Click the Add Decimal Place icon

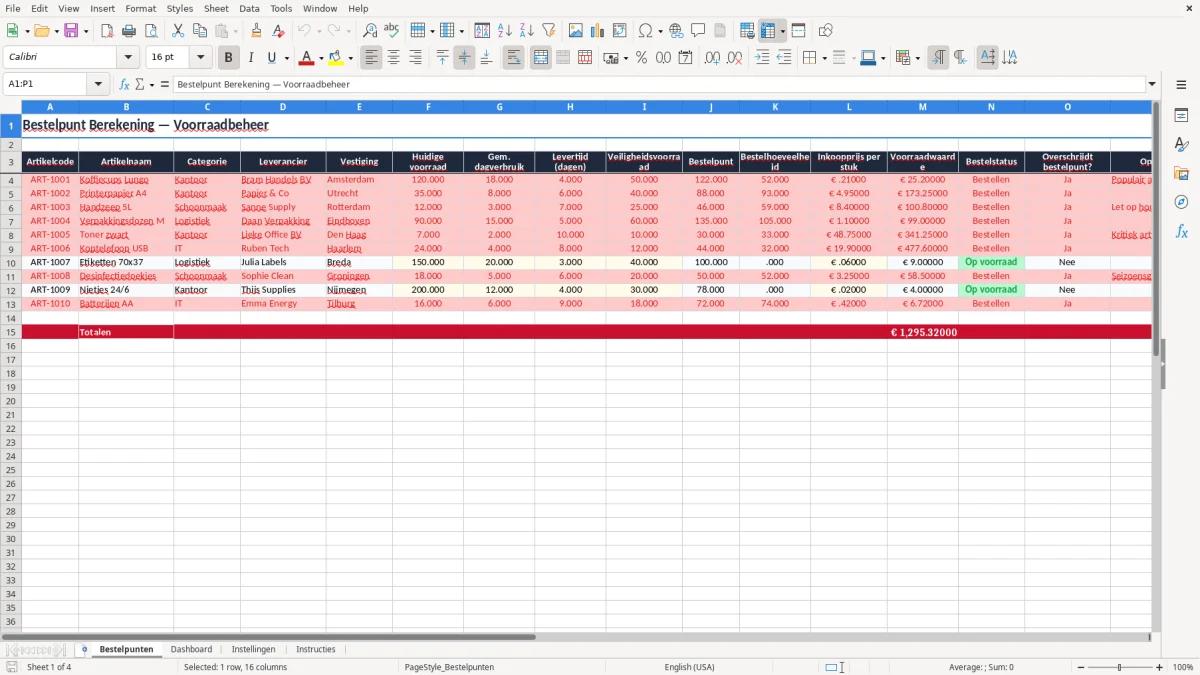712,58
